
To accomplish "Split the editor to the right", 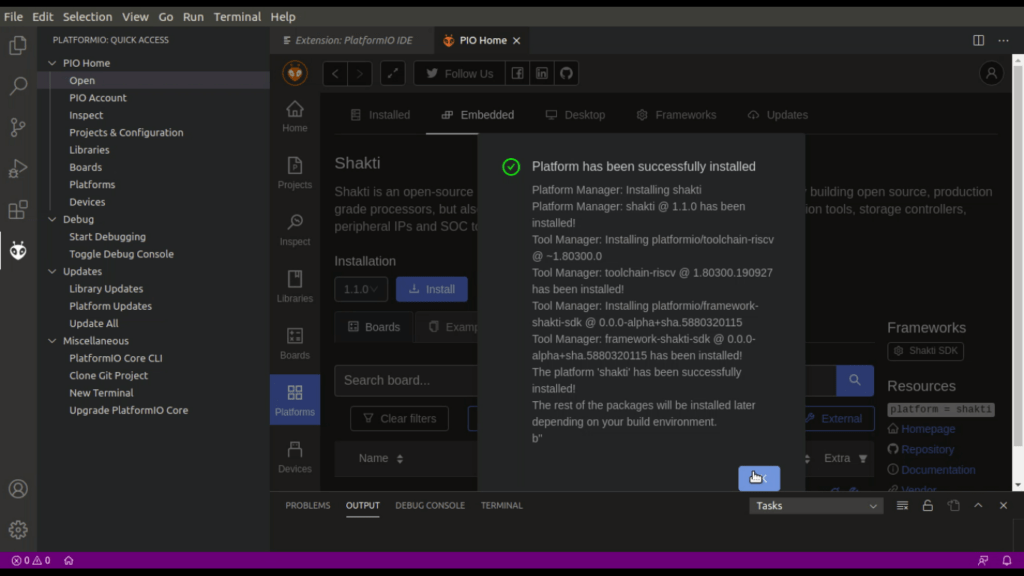I will (x=978, y=40).
